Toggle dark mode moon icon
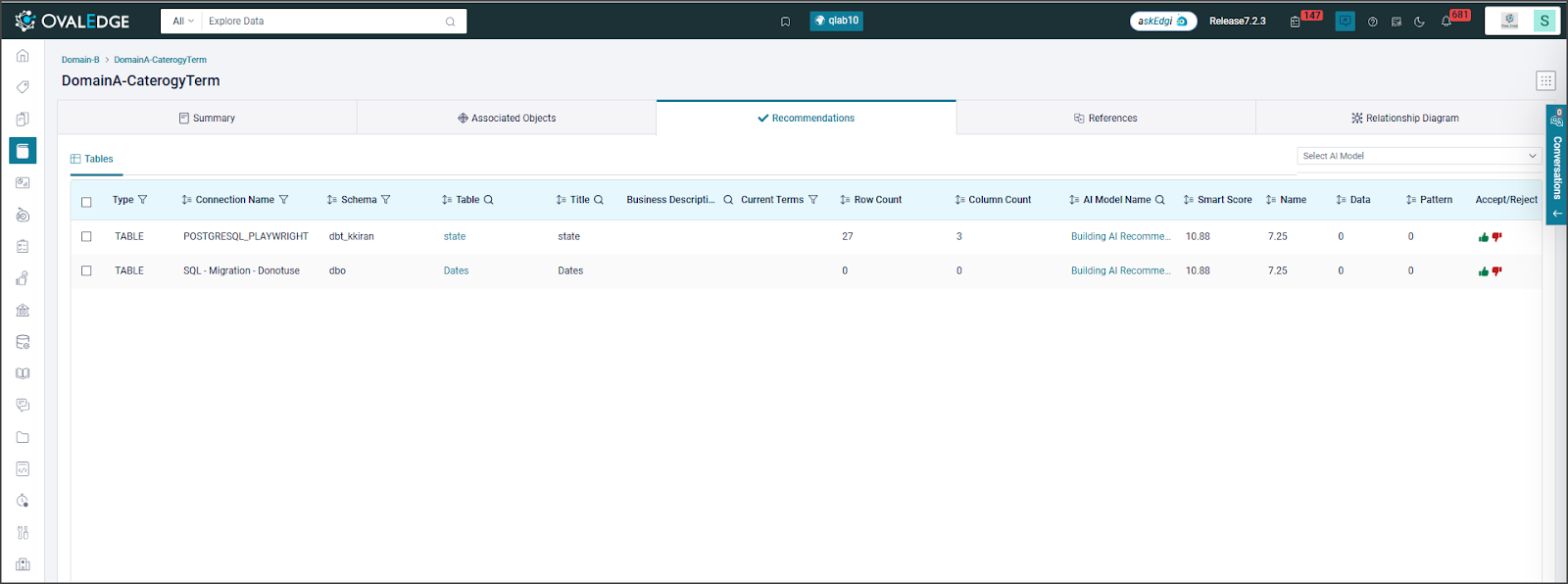The width and height of the screenshot is (1568, 584). coord(1419,22)
